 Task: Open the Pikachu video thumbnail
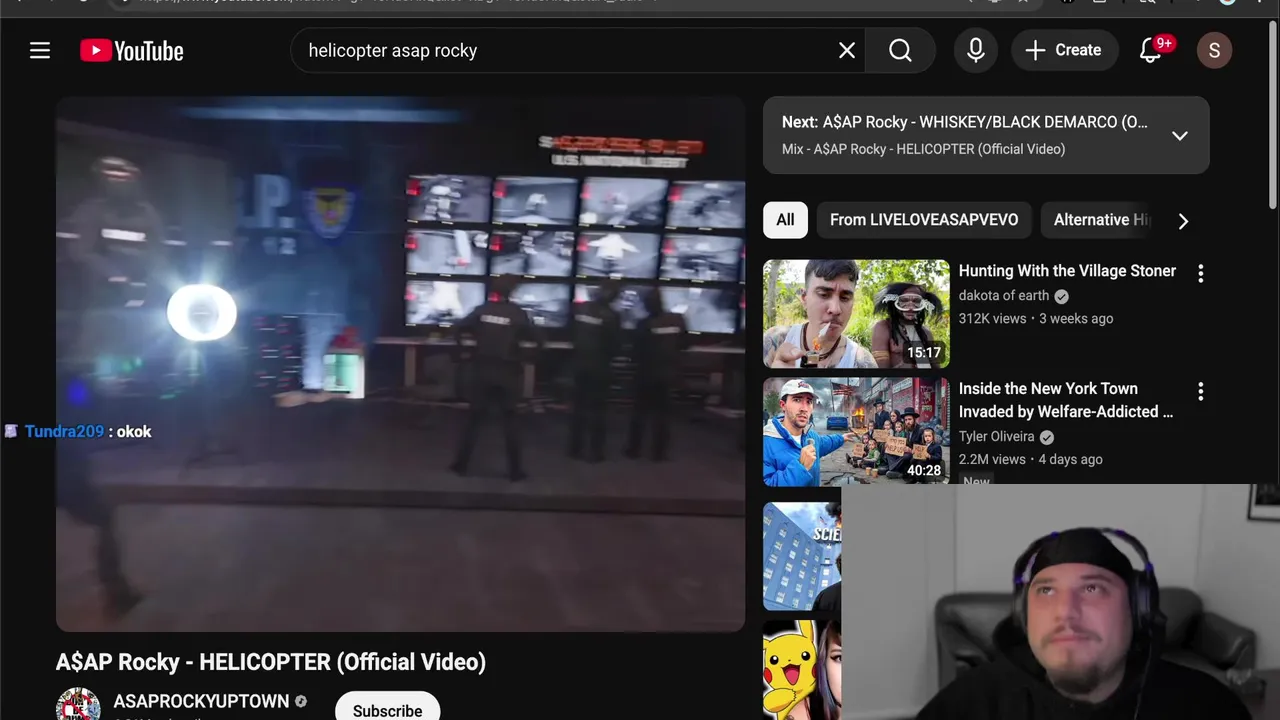click(x=802, y=670)
